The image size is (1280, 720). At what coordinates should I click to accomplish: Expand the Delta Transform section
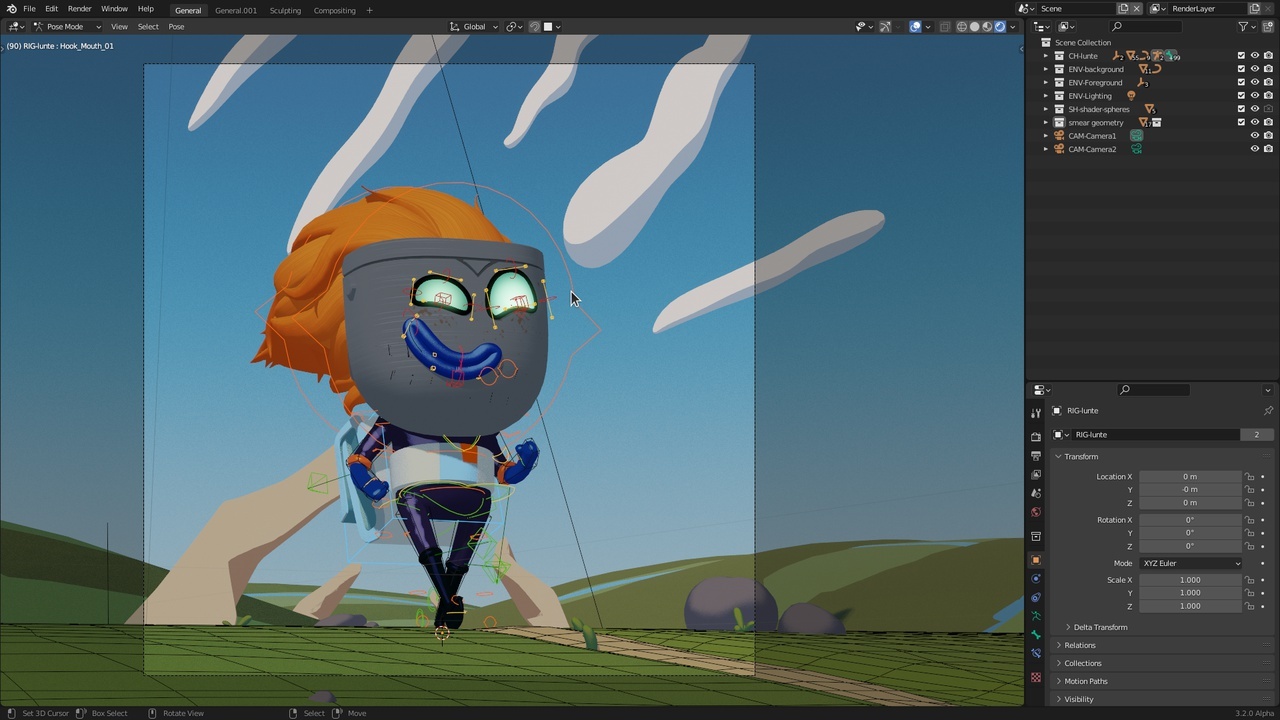coord(1100,627)
